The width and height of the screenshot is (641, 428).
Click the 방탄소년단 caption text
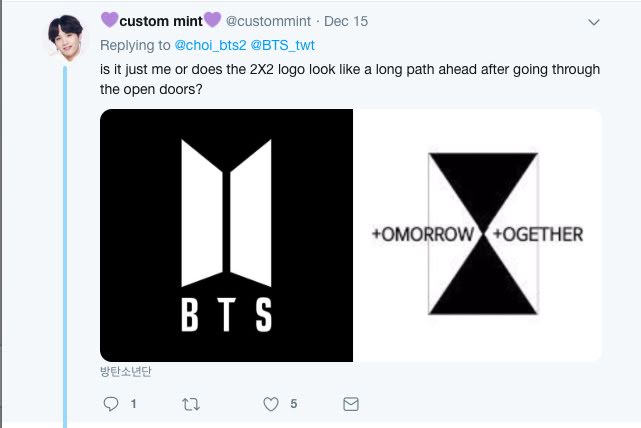pos(126,371)
